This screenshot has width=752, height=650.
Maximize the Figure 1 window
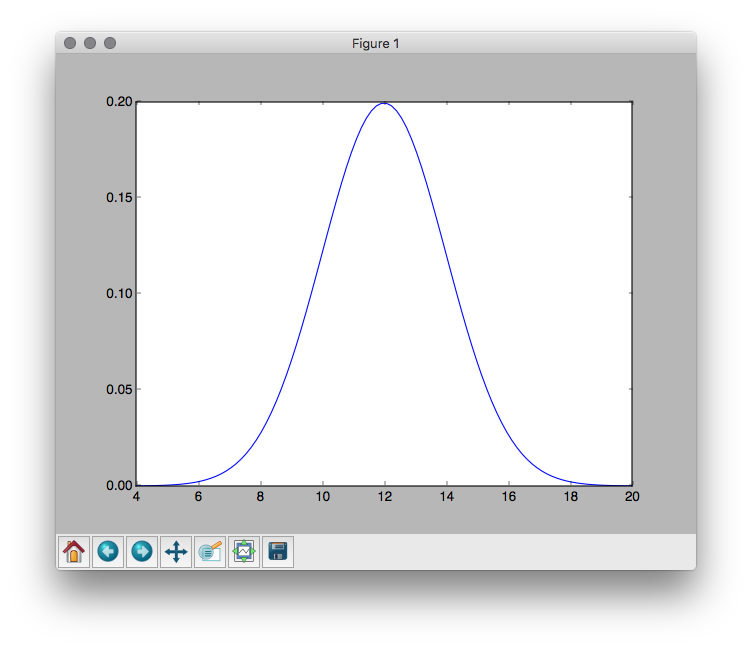(x=110, y=43)
